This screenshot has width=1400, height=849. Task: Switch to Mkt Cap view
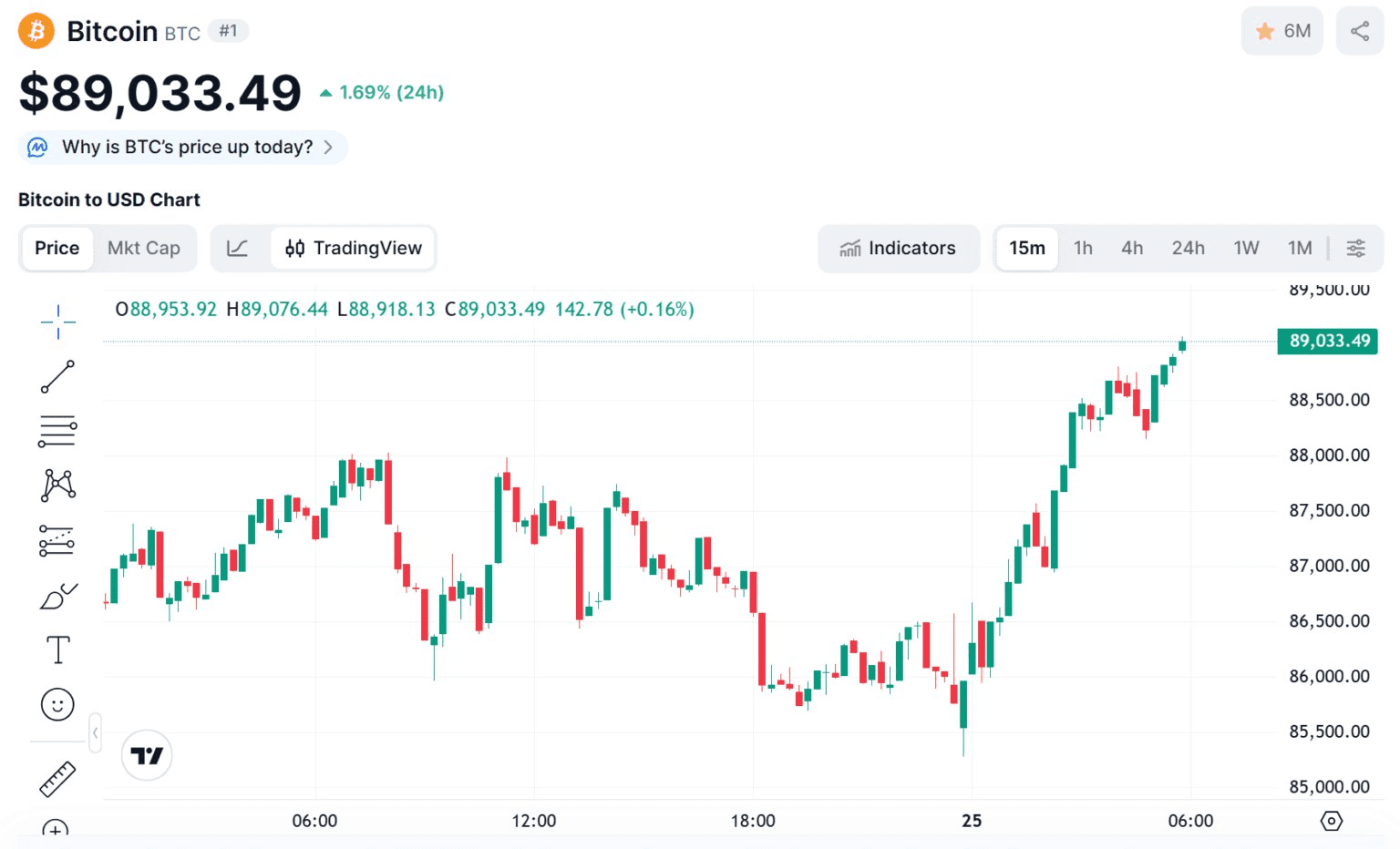point(144,248)
